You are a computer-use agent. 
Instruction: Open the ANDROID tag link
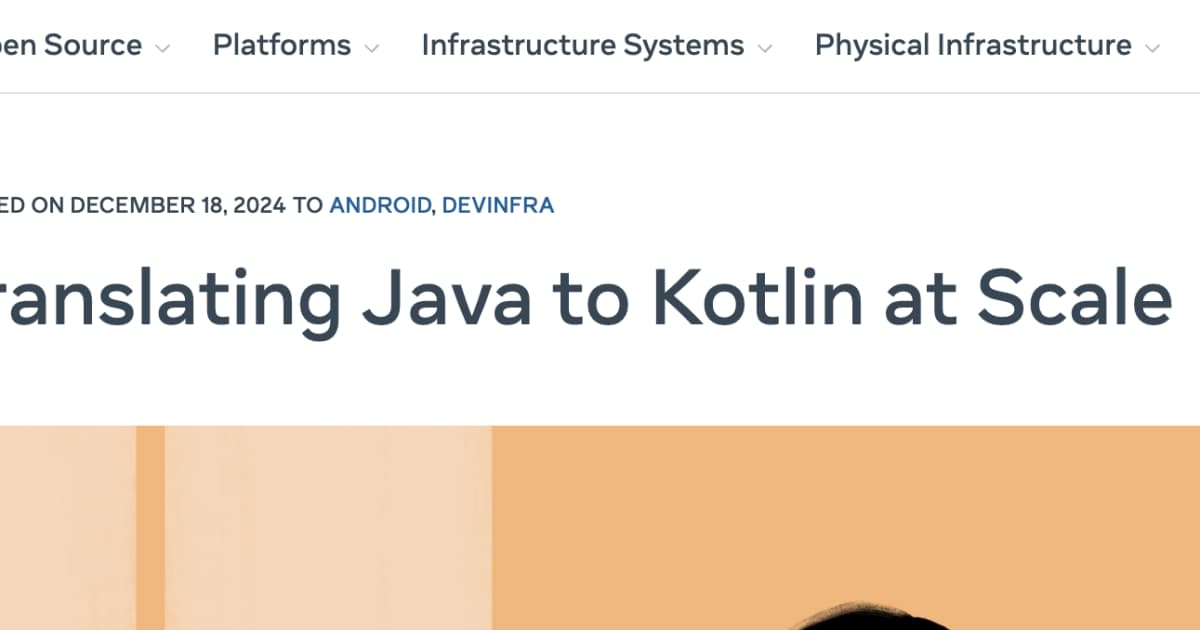[x=379, y=205]
